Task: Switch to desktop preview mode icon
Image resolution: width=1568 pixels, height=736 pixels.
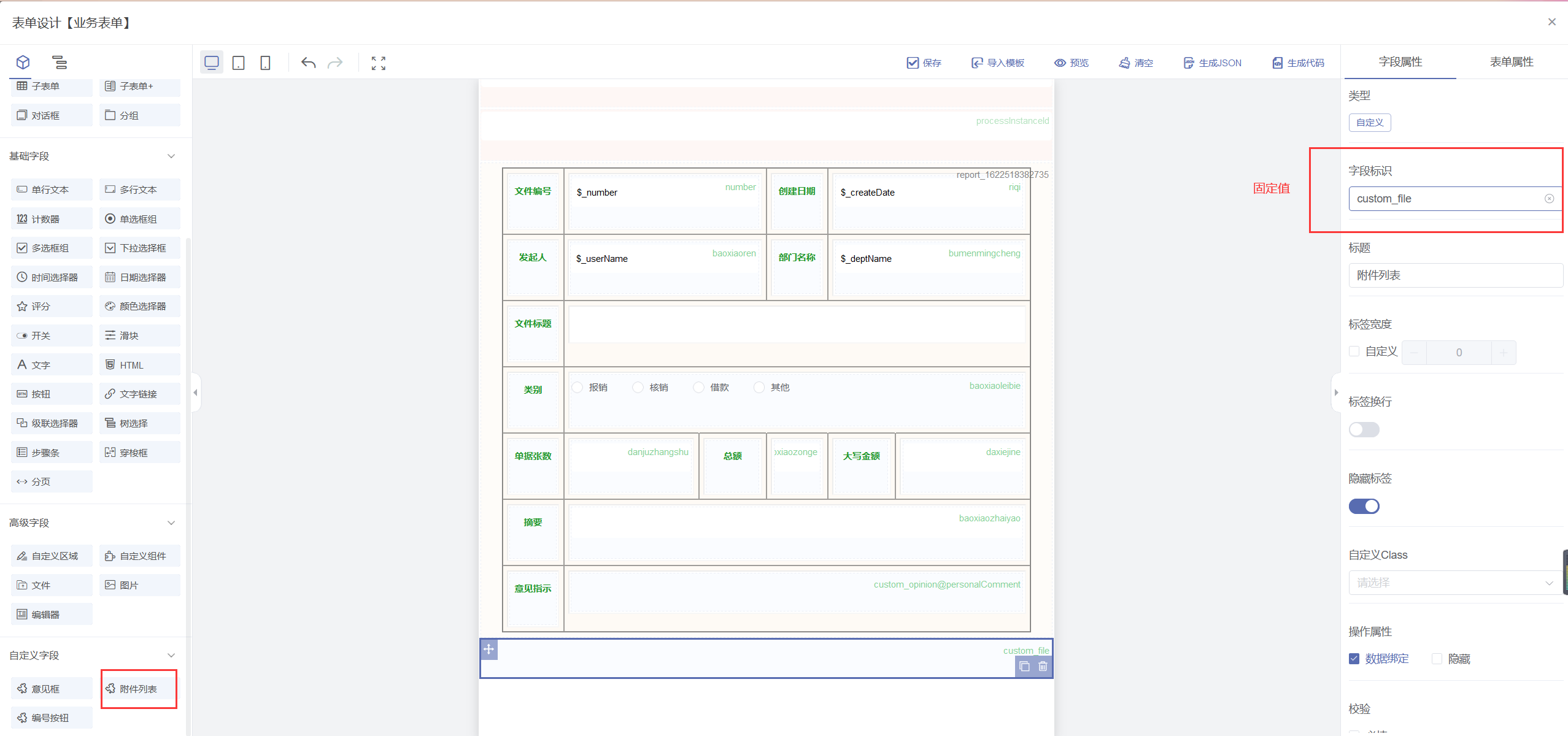Action: [212, 63]
